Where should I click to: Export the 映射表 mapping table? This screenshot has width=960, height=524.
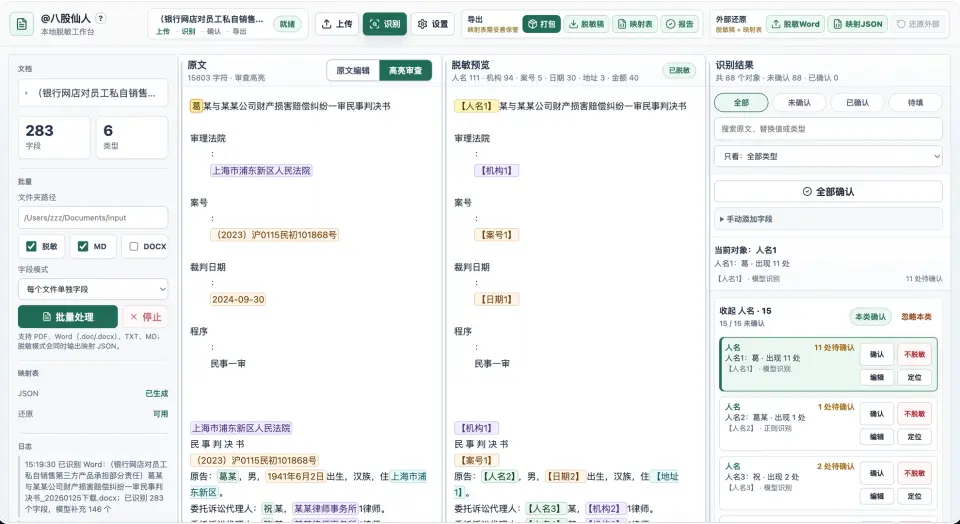click(x=635, y=24)
